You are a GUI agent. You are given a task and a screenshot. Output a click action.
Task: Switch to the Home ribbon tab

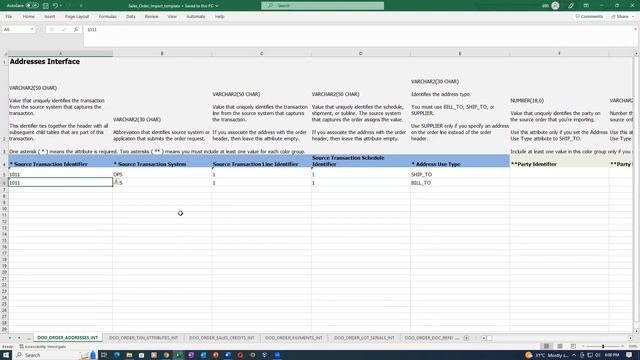pyautogui.click(x=29, y=17)
